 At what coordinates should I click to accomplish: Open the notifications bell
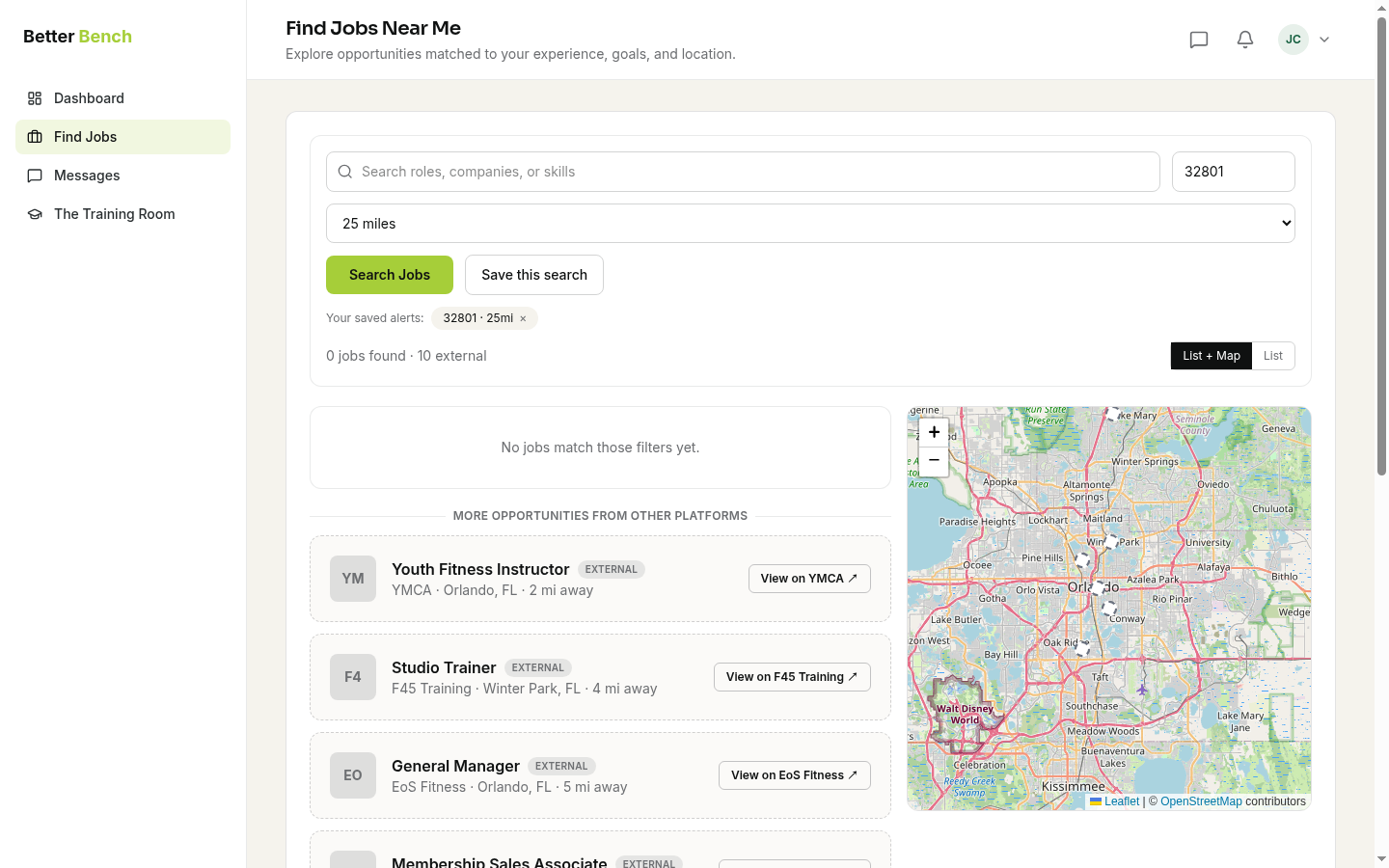click(x=1245, y=40)
